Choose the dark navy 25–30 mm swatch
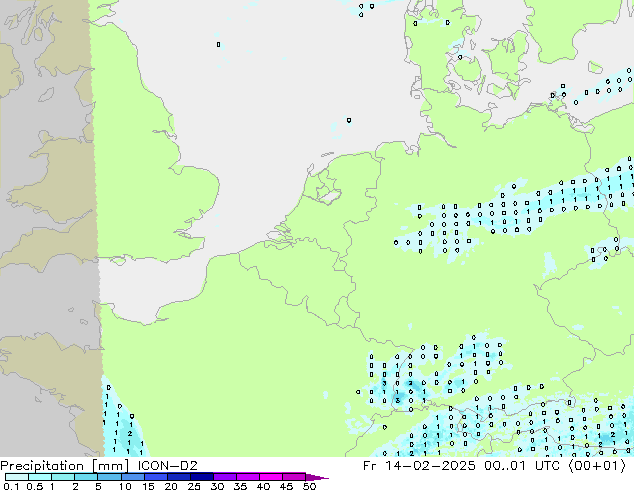The width and height of the screenshot is (634, 490). [203, 477]
